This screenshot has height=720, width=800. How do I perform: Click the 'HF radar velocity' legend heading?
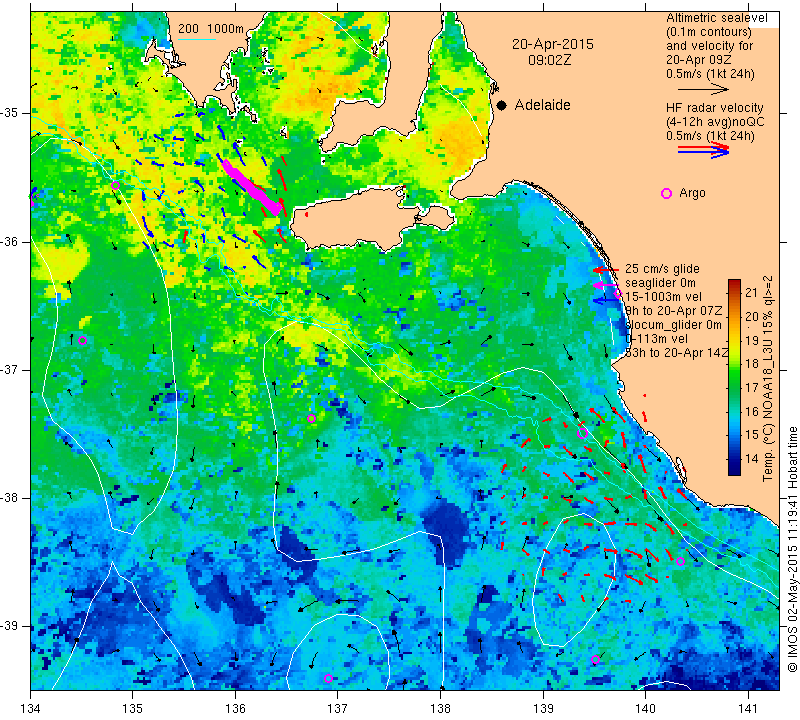(714, 108)
